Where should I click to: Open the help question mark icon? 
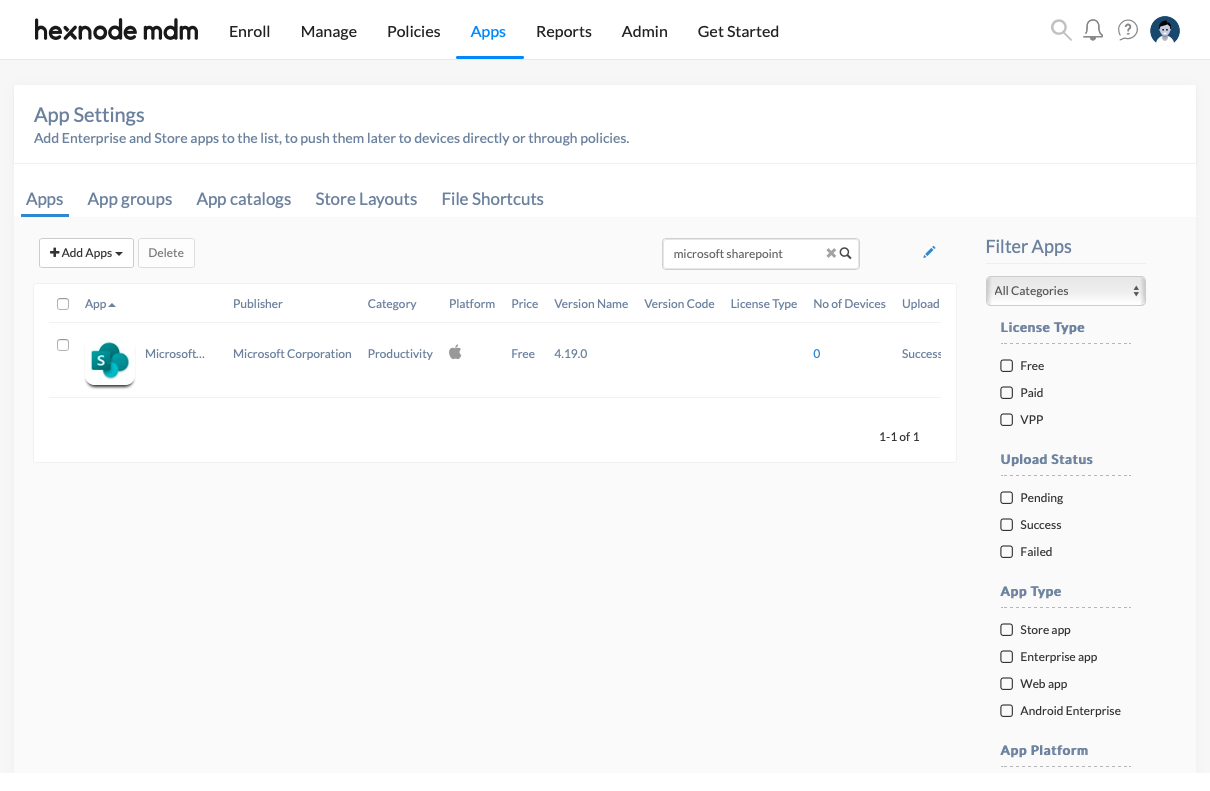click(x=1128, y=30)
